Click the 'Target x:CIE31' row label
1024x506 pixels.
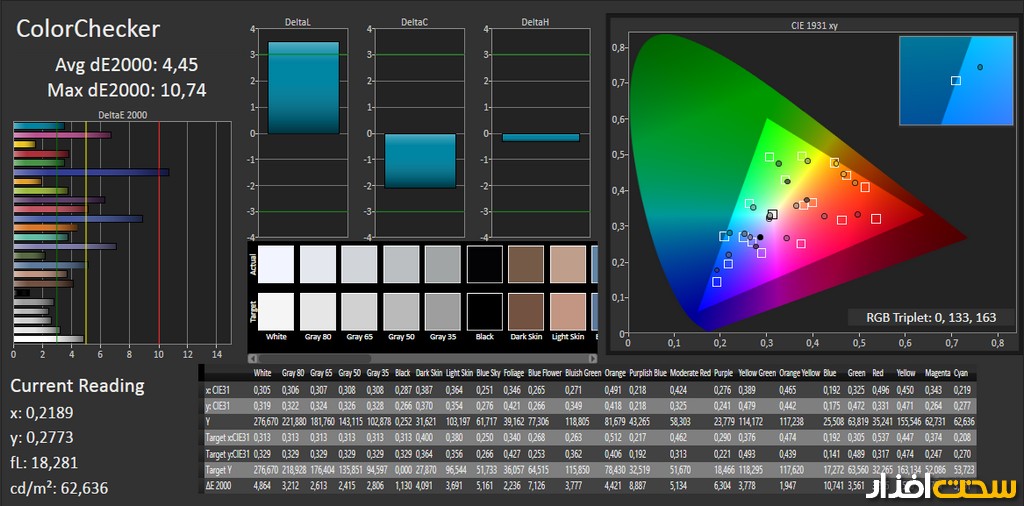click(227, 437)
